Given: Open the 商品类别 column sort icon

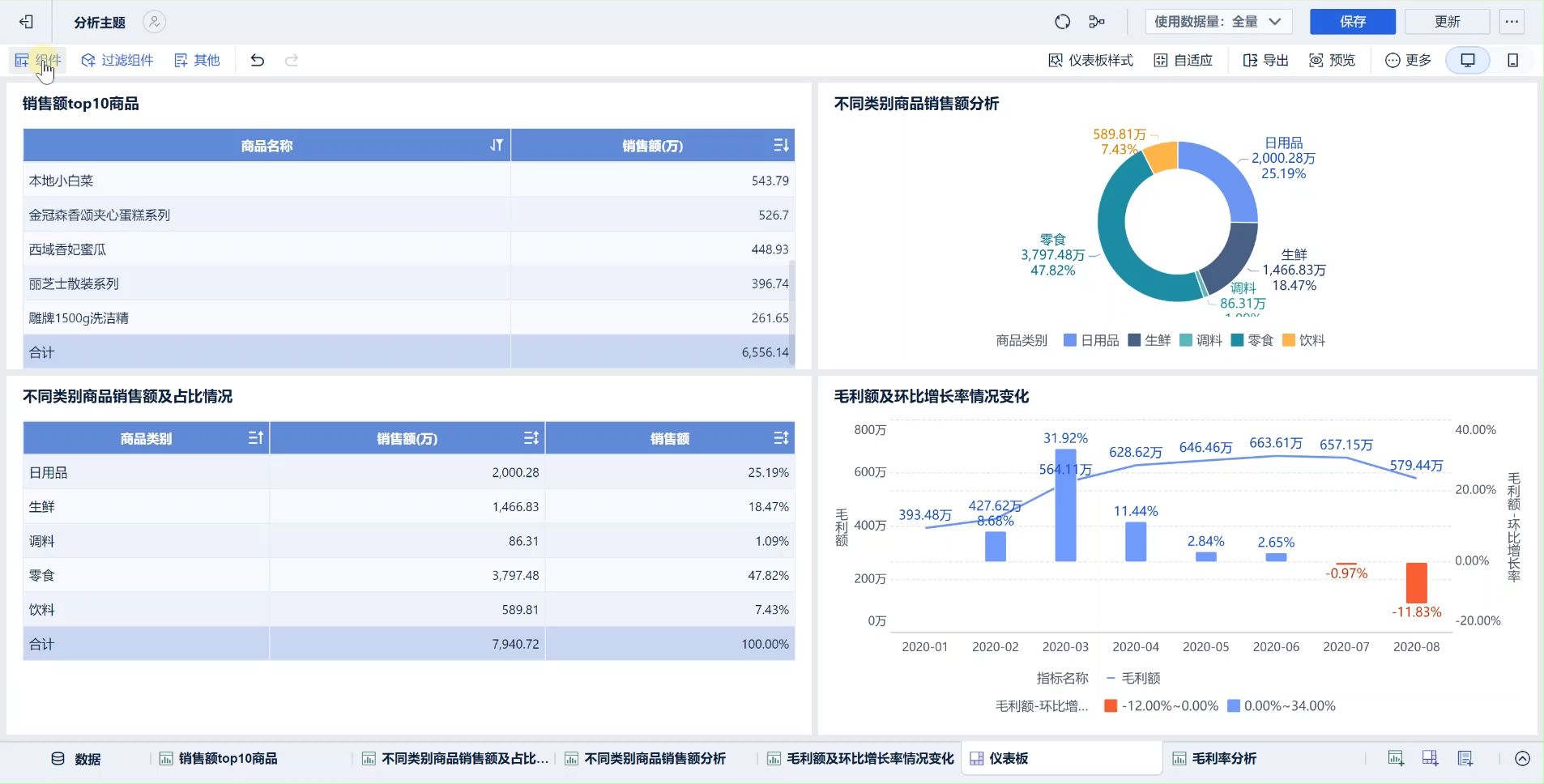Looking at the screenshot, I should click(x=255, y=437).
